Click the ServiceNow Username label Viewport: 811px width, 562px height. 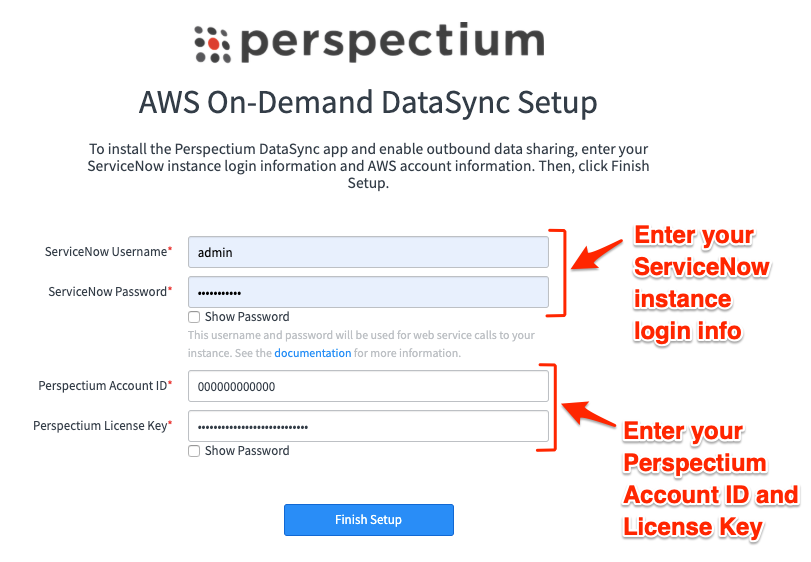click(108, 252)
